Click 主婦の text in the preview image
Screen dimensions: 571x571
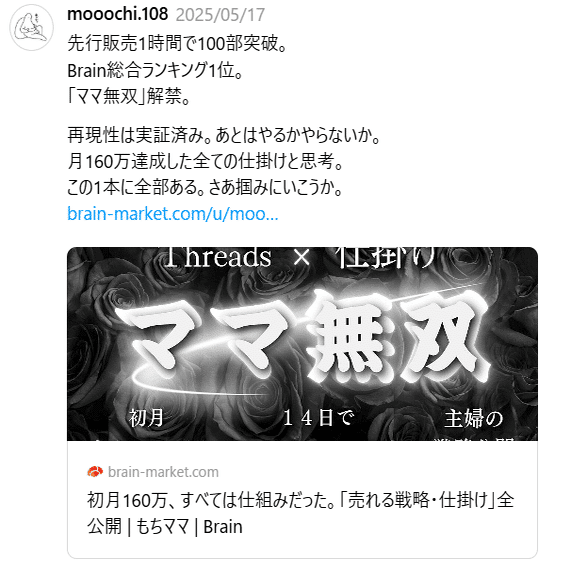point(474,418)
